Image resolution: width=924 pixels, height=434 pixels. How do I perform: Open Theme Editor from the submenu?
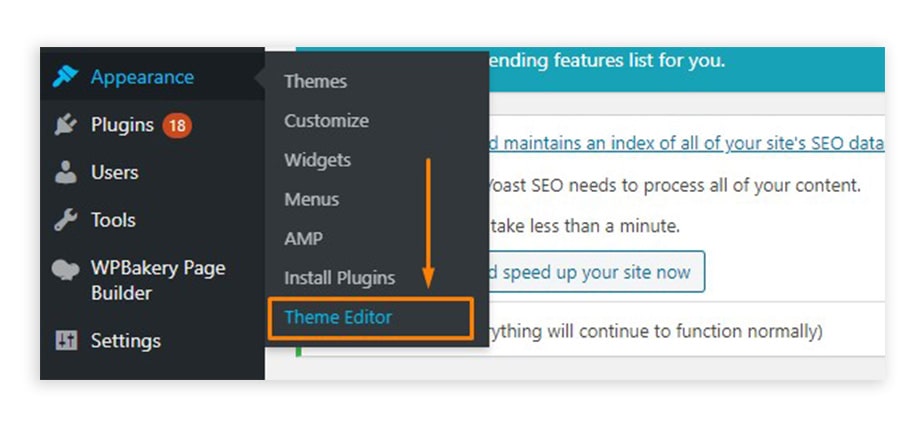(338, 317)
